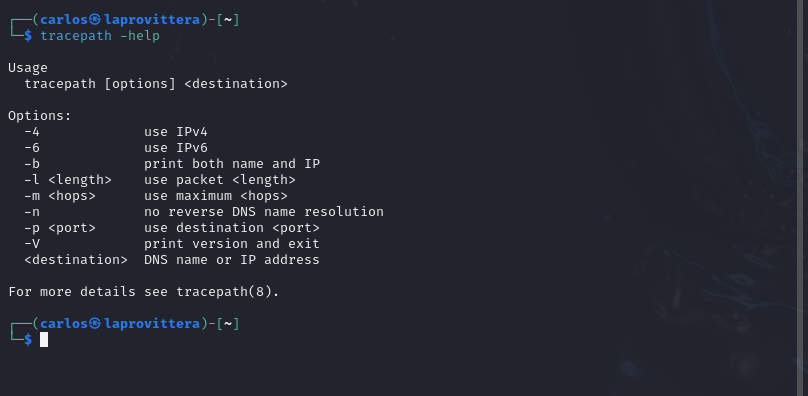Click the '-6' option for IPv6

[x=32, y=148]
